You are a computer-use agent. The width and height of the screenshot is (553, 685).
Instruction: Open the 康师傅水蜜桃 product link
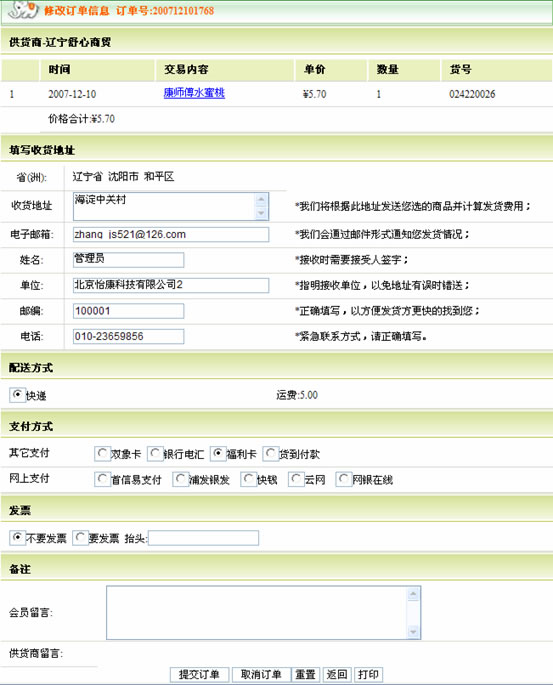tap(194, 93)
